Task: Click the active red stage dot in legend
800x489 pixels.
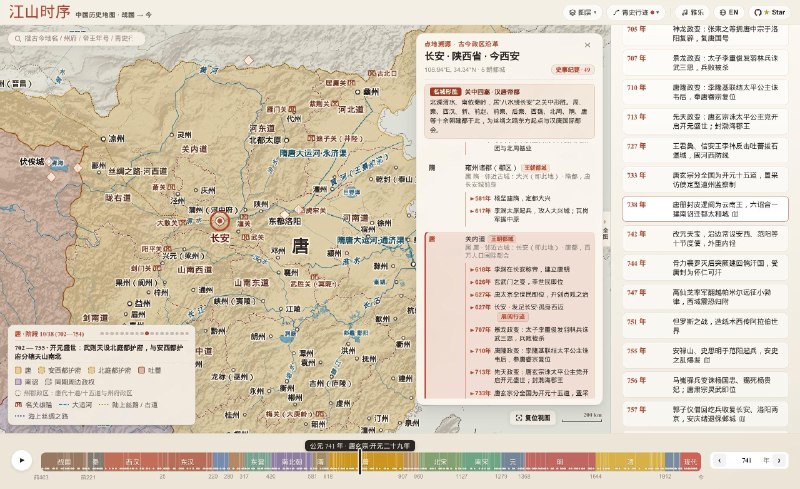Action: coord(147,333)
